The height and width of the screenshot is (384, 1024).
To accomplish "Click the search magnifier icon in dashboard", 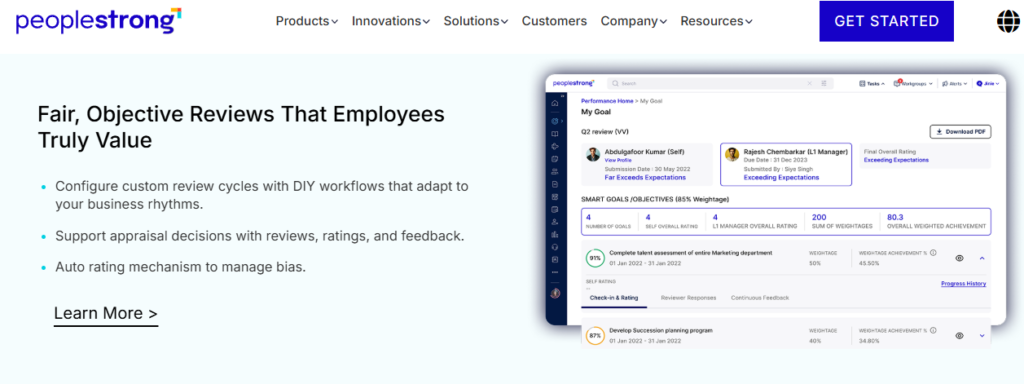I will [615, 84].
